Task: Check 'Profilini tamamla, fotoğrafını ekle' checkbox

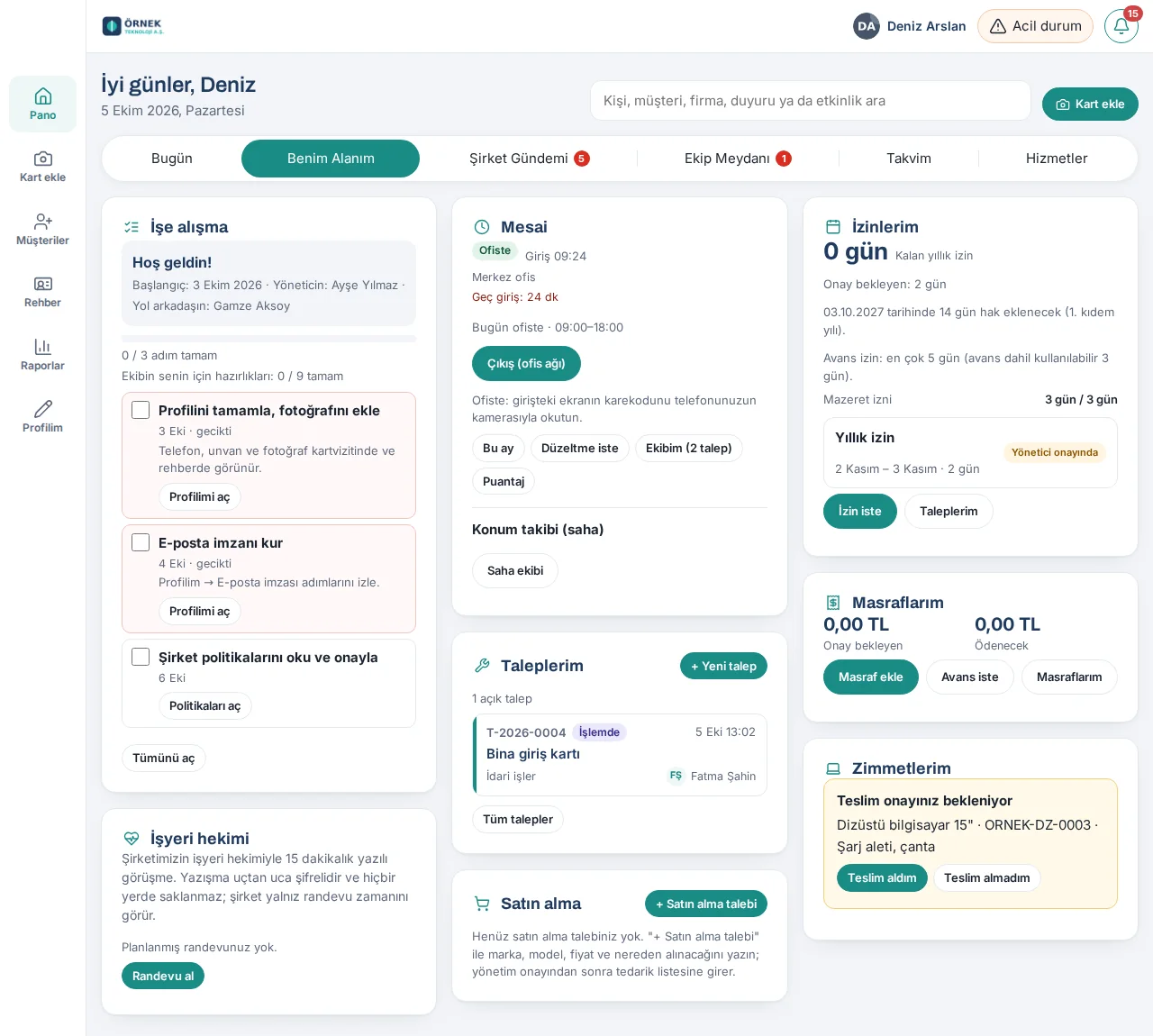Action: [141, 410]
